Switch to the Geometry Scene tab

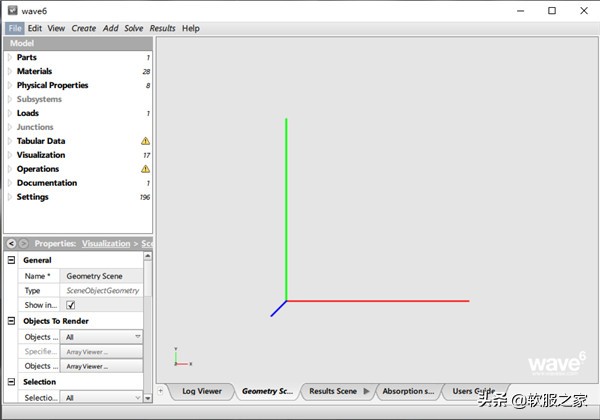pyautogui.click(x=267, y=391)
